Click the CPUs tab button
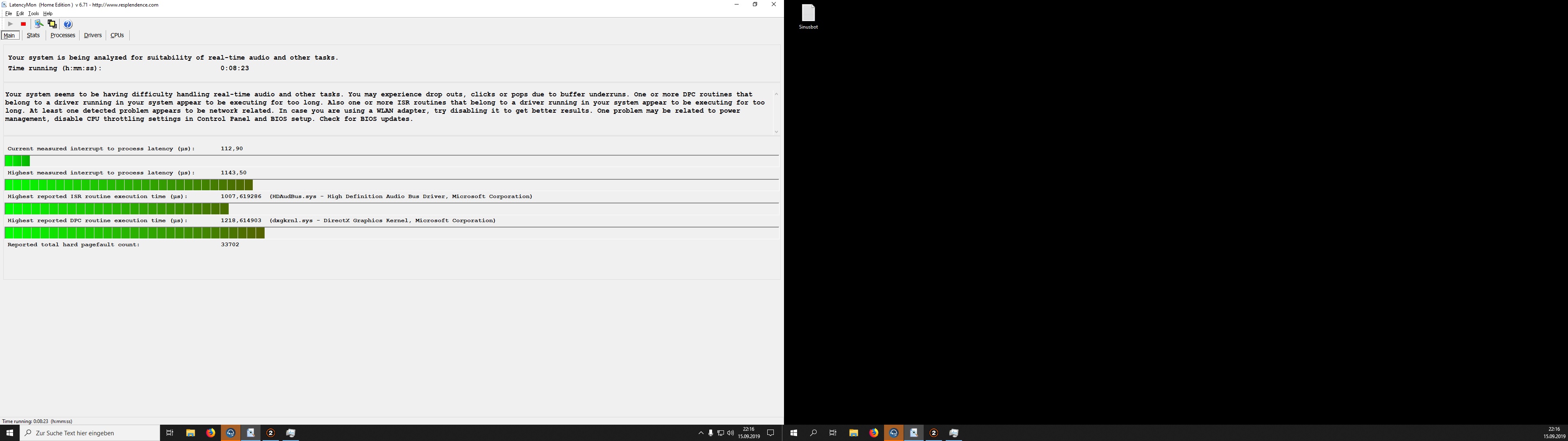 click(118, 36)
